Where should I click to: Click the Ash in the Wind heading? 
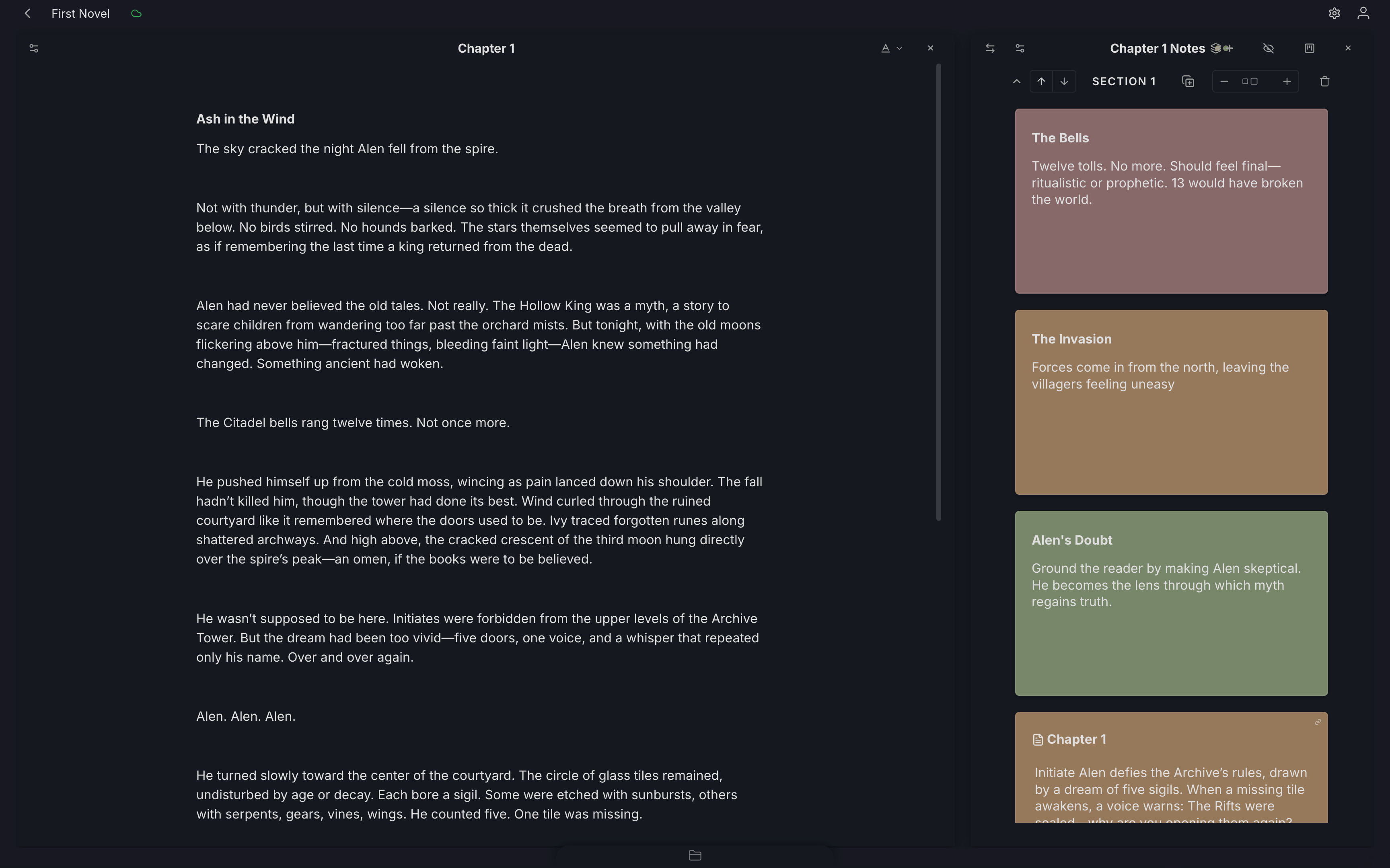click(x=245, y=119)
